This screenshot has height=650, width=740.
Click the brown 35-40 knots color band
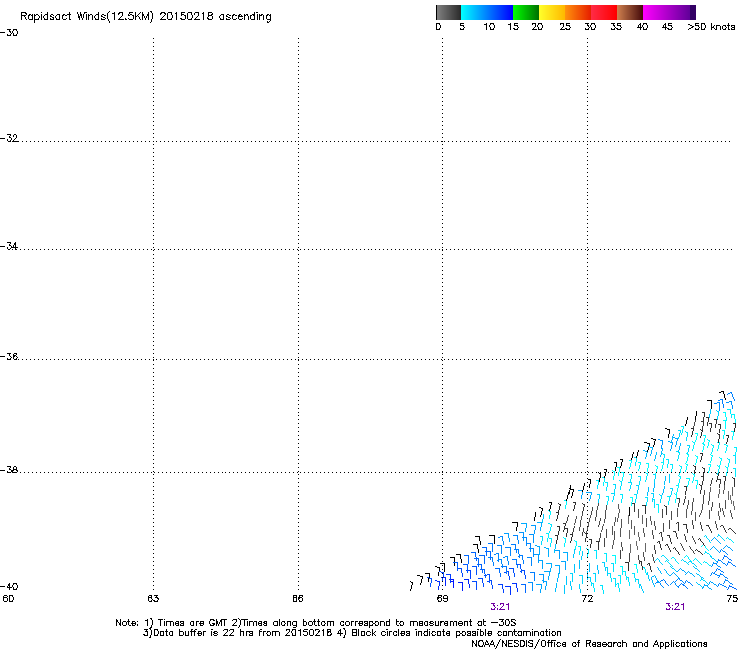click(630, 12)
